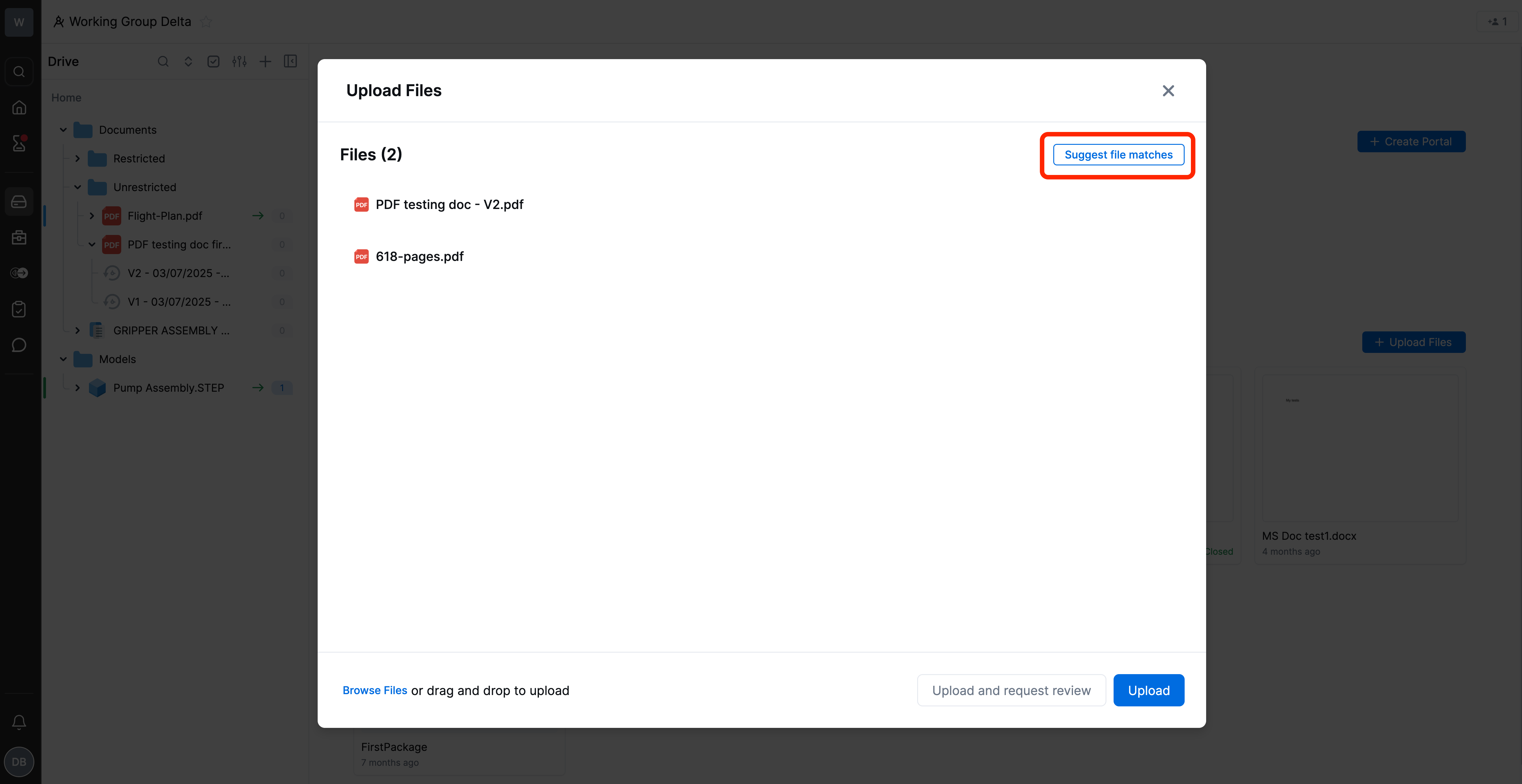Open the Browse Files link
Image resolution: width=1522 pixels, height=784 pixels.
[375, 690]
